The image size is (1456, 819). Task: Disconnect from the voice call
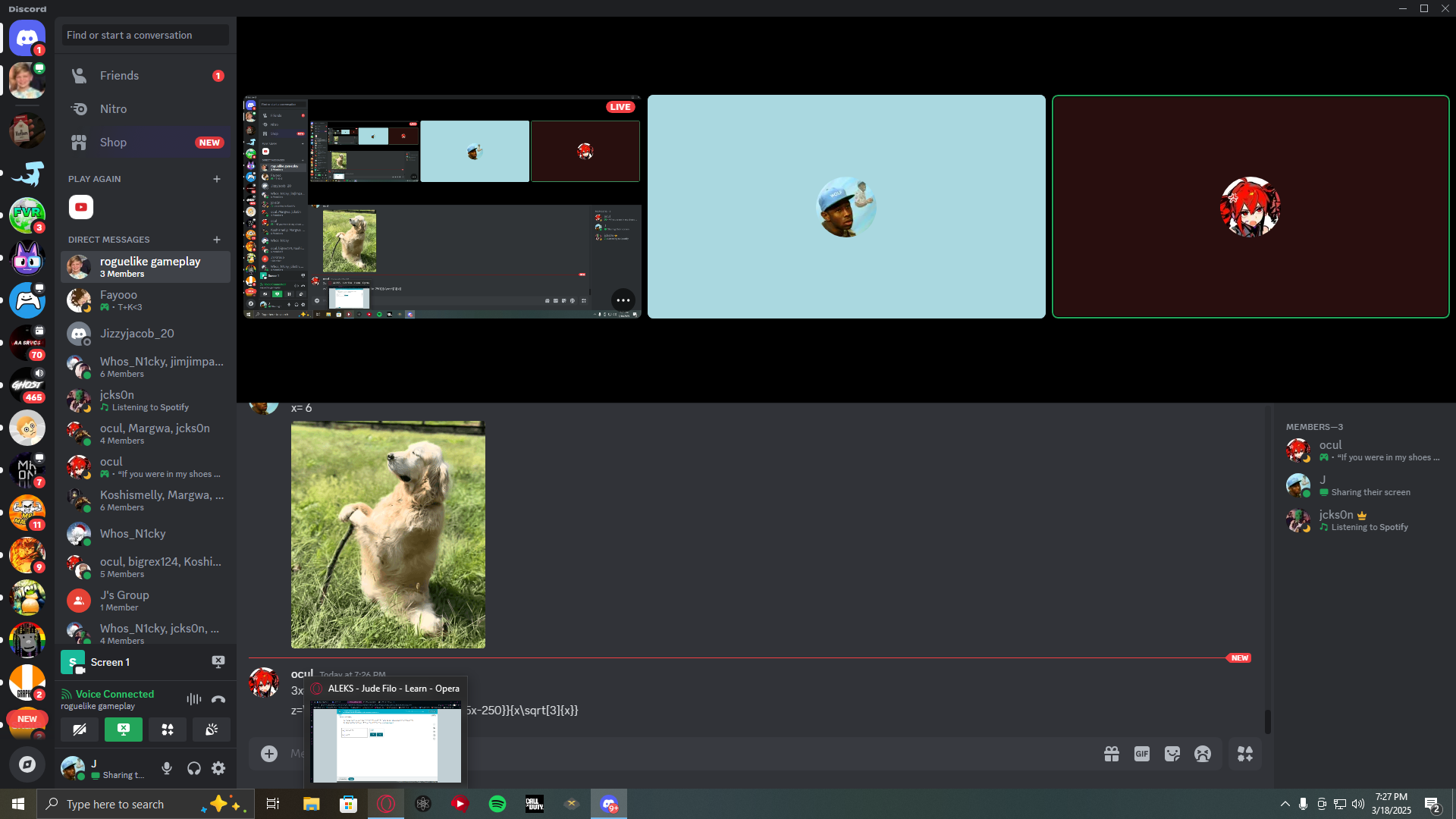pos(218,699)
